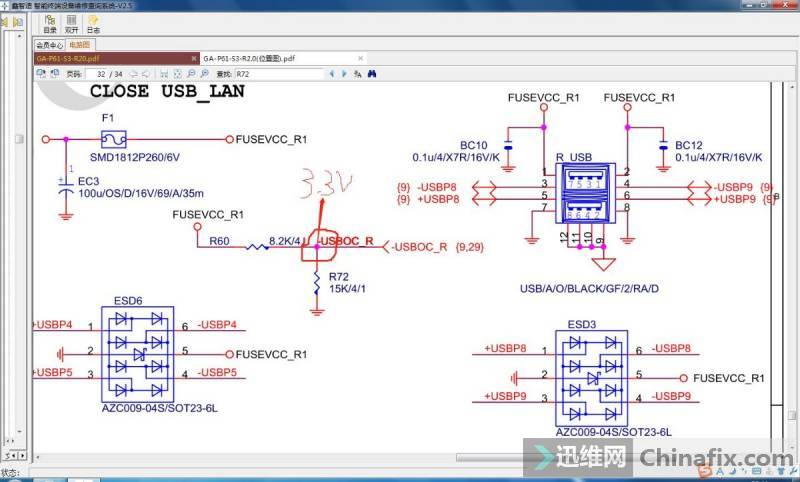This screenshot has width=800, height=482.
Task: Close the GA-P61-S3-R2.0(位置图).pdf tab
Action: [x=360, y=59]
